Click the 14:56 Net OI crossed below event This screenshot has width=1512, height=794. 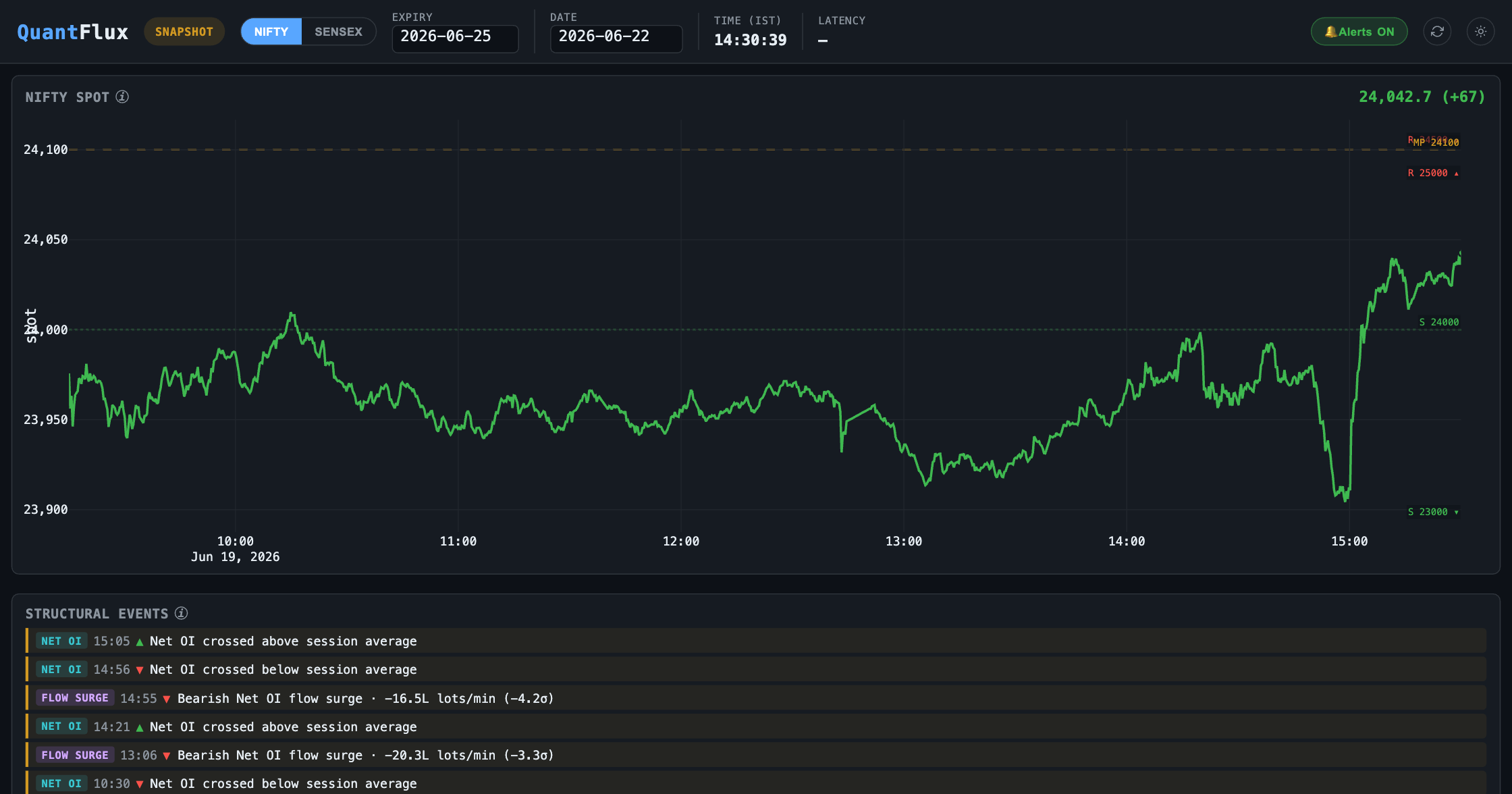coord(756,669)
